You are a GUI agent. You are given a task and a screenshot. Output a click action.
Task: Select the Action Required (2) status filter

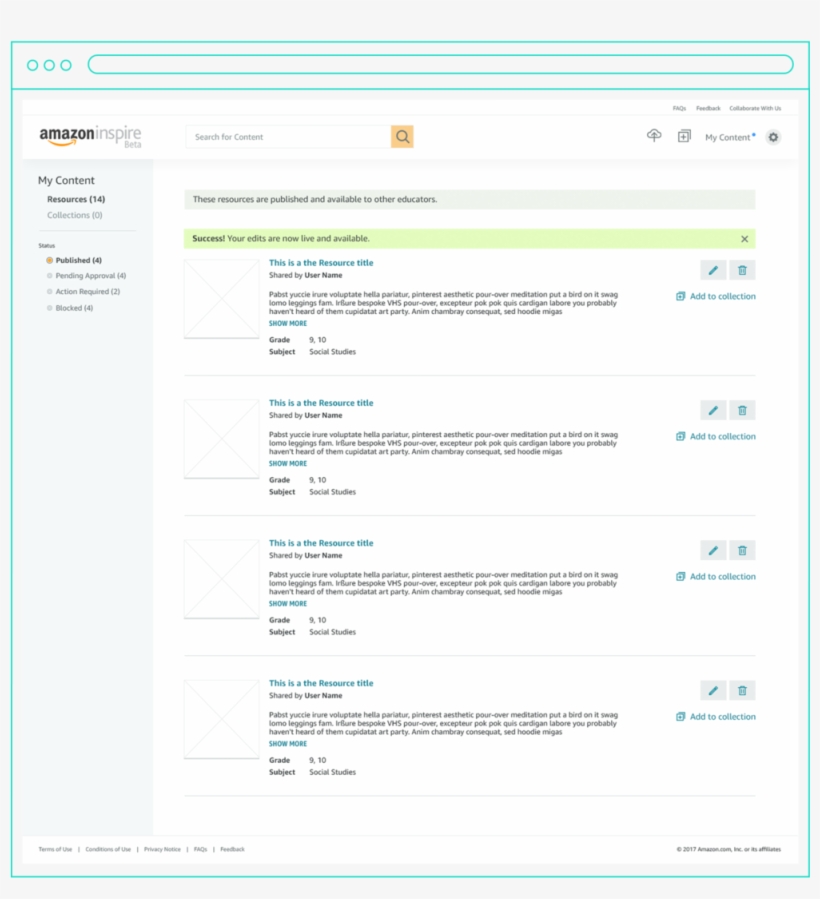87,292
